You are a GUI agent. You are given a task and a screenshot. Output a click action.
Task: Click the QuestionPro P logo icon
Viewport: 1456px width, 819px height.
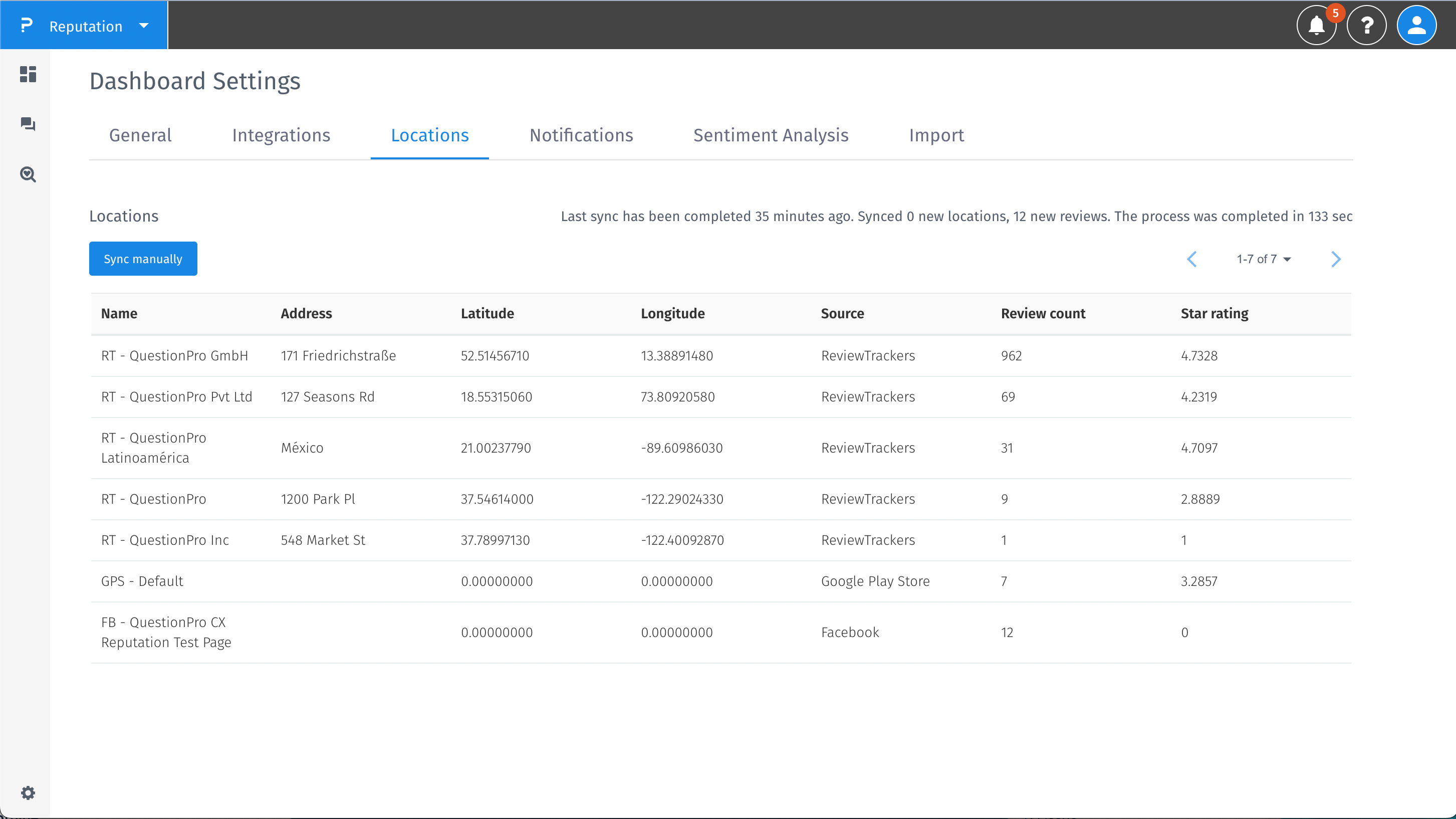pos(26,26)
